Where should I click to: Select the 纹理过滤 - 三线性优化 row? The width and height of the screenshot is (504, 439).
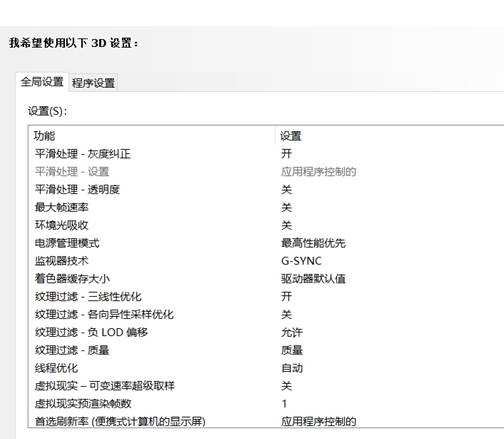[267, 297]
